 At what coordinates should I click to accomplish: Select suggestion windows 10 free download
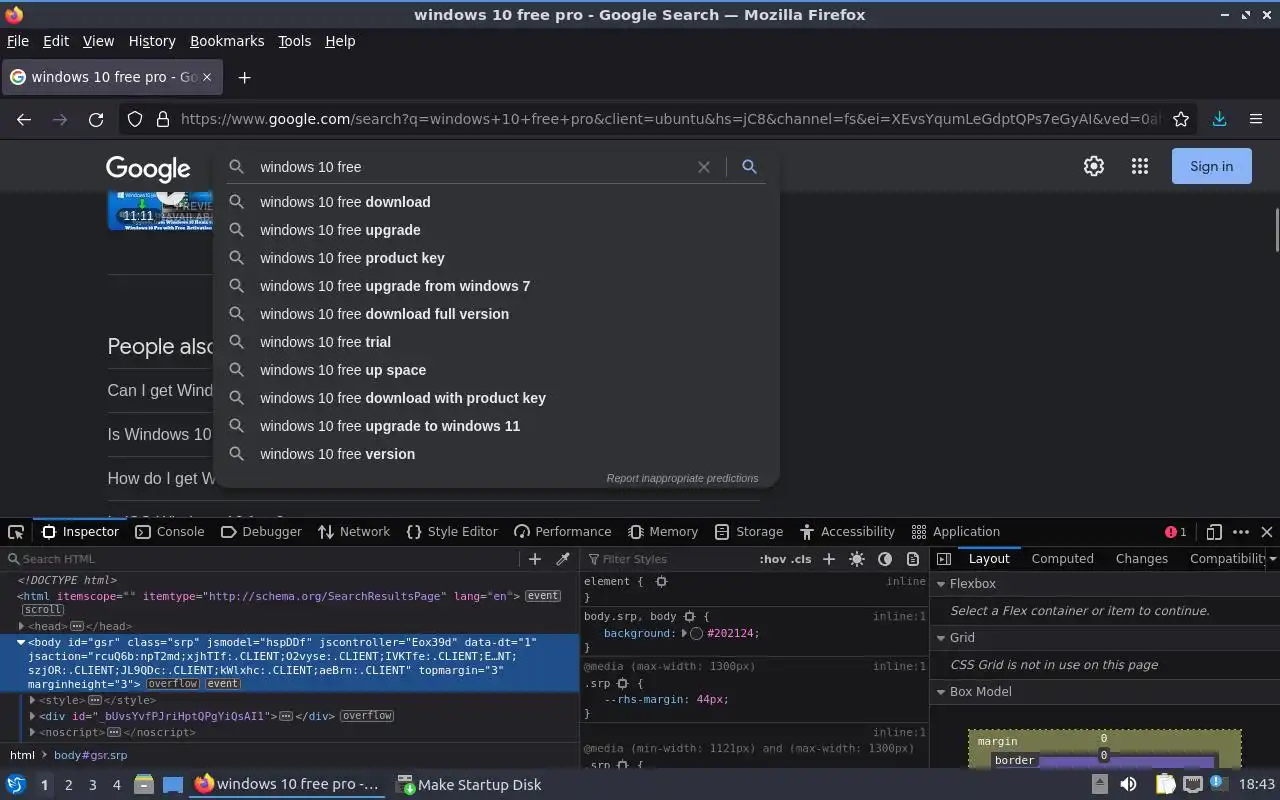point(497,202)
